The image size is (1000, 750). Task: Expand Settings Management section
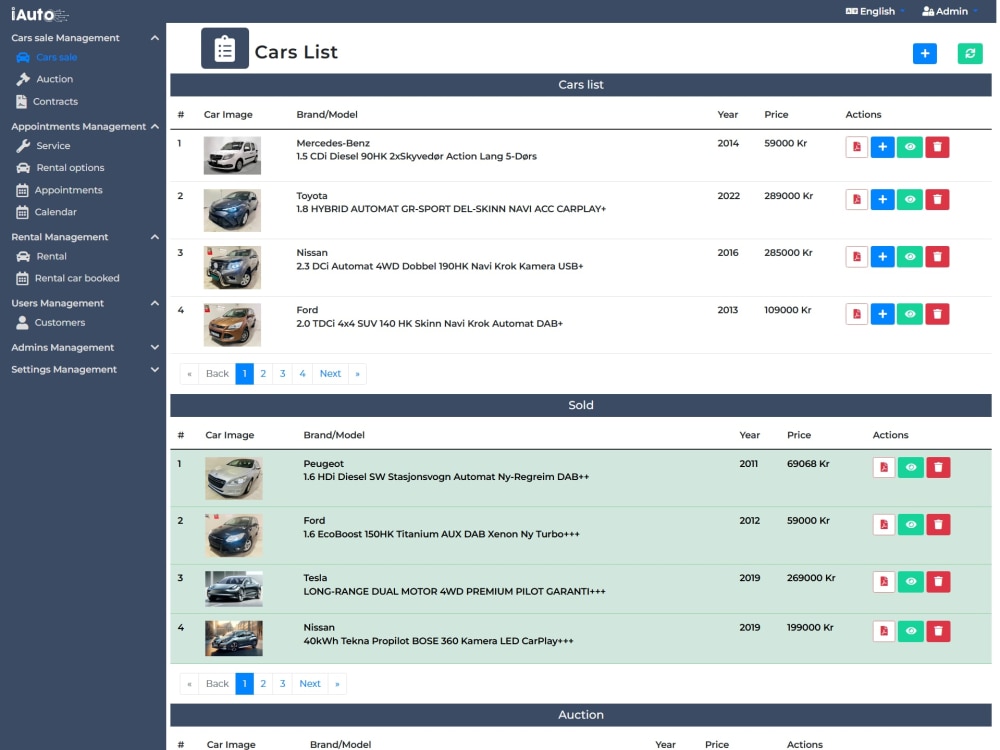[x=154, y=369]
